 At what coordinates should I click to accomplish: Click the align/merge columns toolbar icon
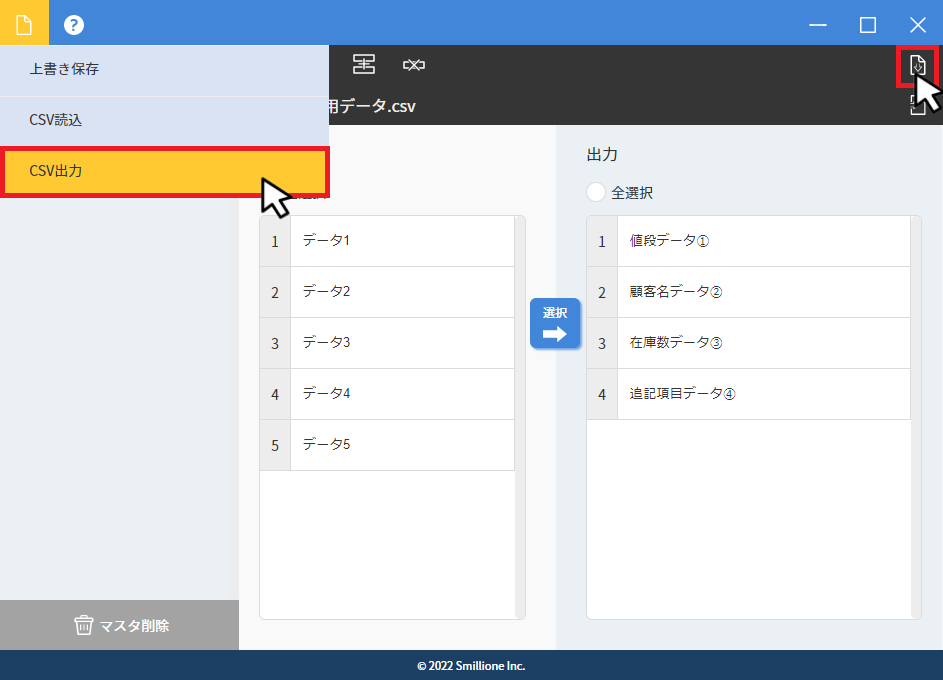click(364, 65)
